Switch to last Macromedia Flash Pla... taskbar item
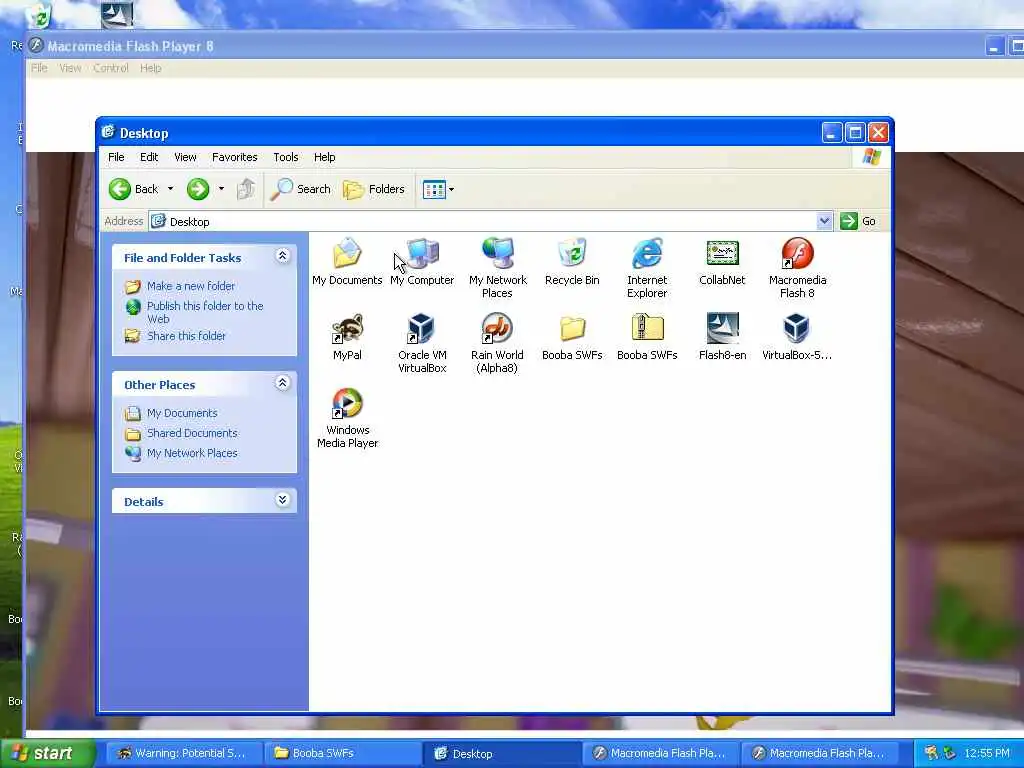 820,754
